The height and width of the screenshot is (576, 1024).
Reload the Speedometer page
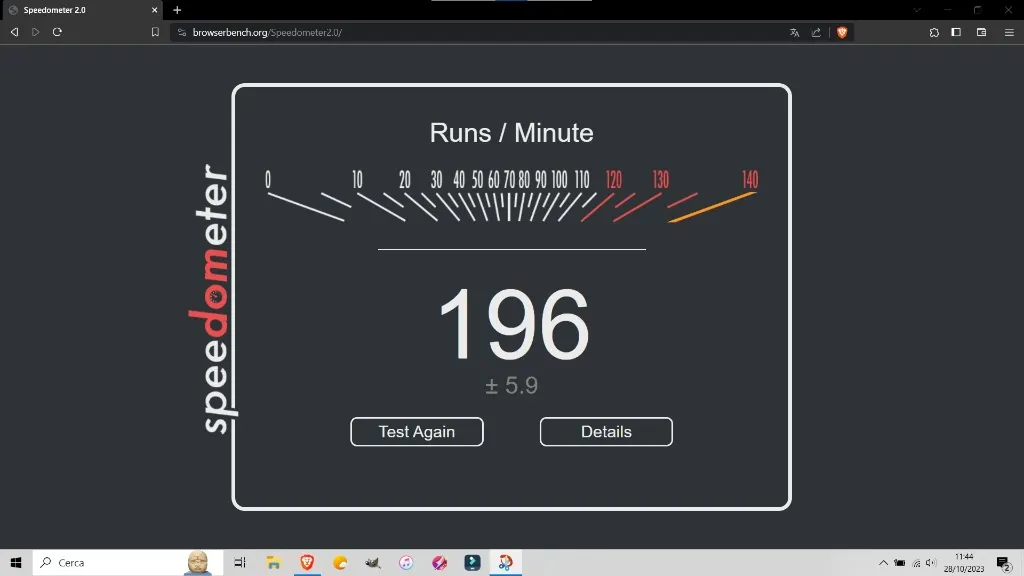click(57, 32)
